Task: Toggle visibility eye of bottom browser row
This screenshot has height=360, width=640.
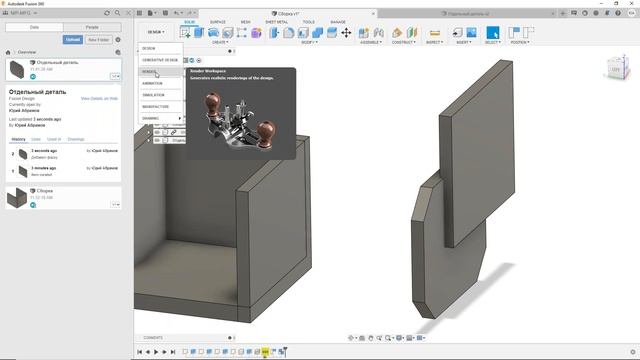Action: (x=157, y=140)
